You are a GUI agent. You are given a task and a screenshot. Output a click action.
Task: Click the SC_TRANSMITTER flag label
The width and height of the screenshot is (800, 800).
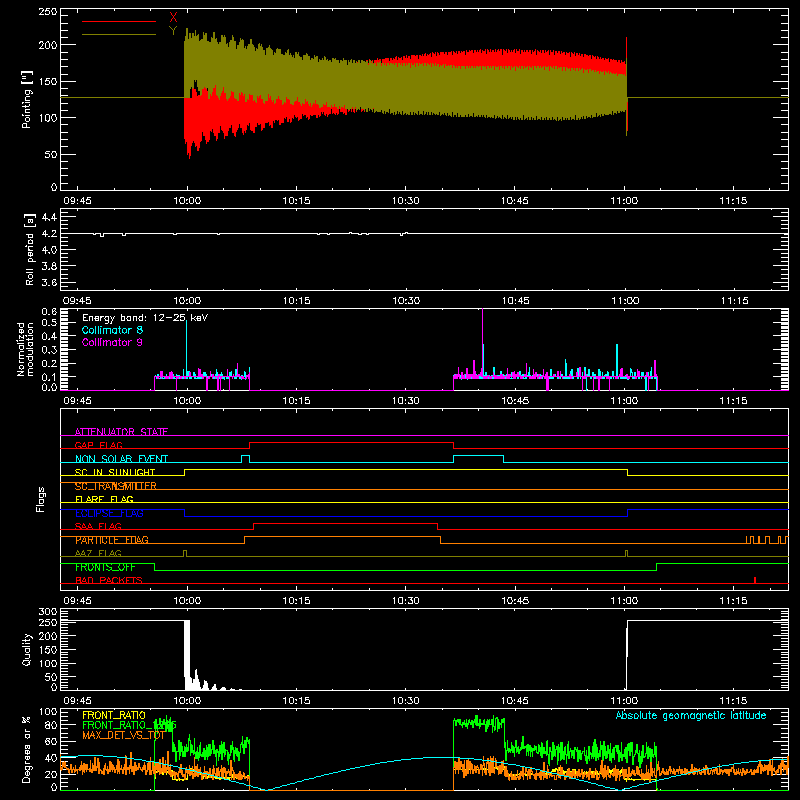click(x=115, y=486)
